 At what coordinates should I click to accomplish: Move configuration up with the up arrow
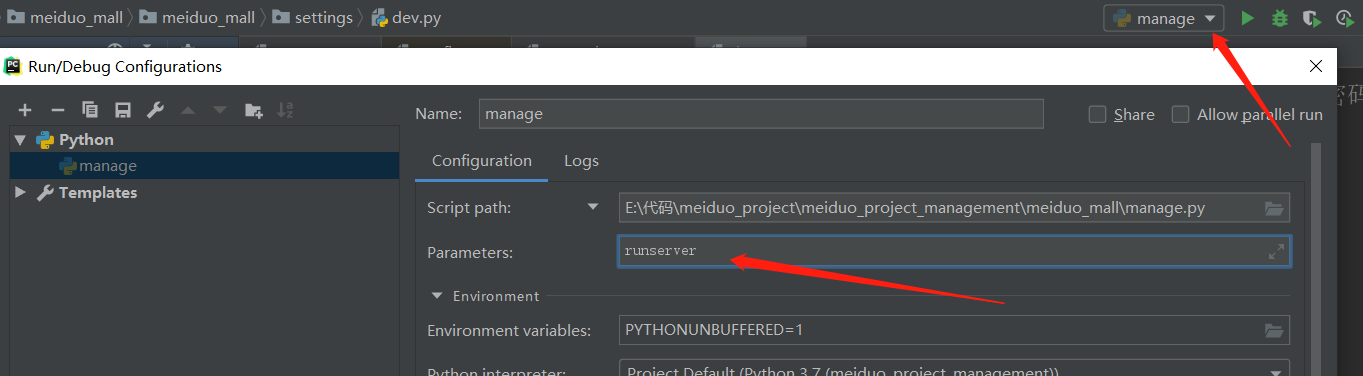[187, 110]
